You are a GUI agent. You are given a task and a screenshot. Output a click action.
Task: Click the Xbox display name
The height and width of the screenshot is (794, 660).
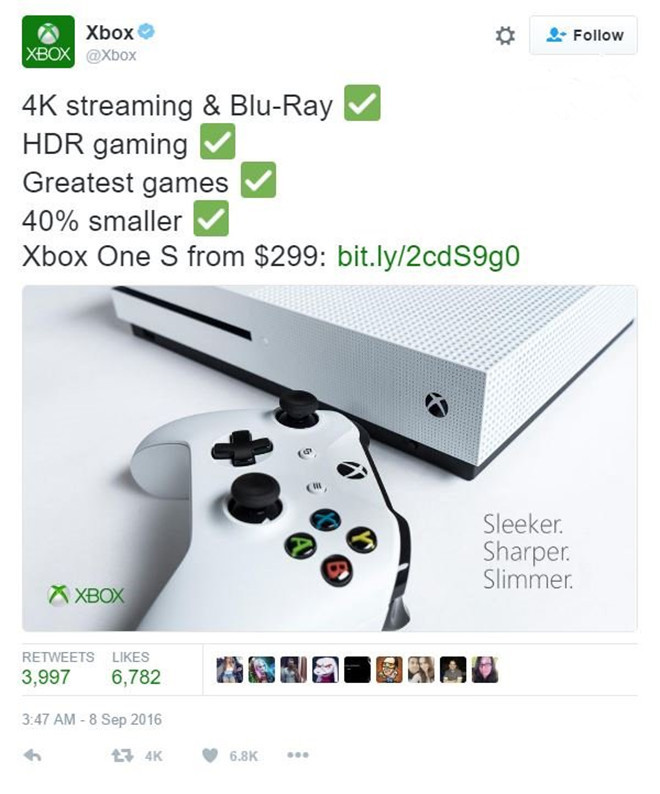pyautogui.click(x=109, y=32)
